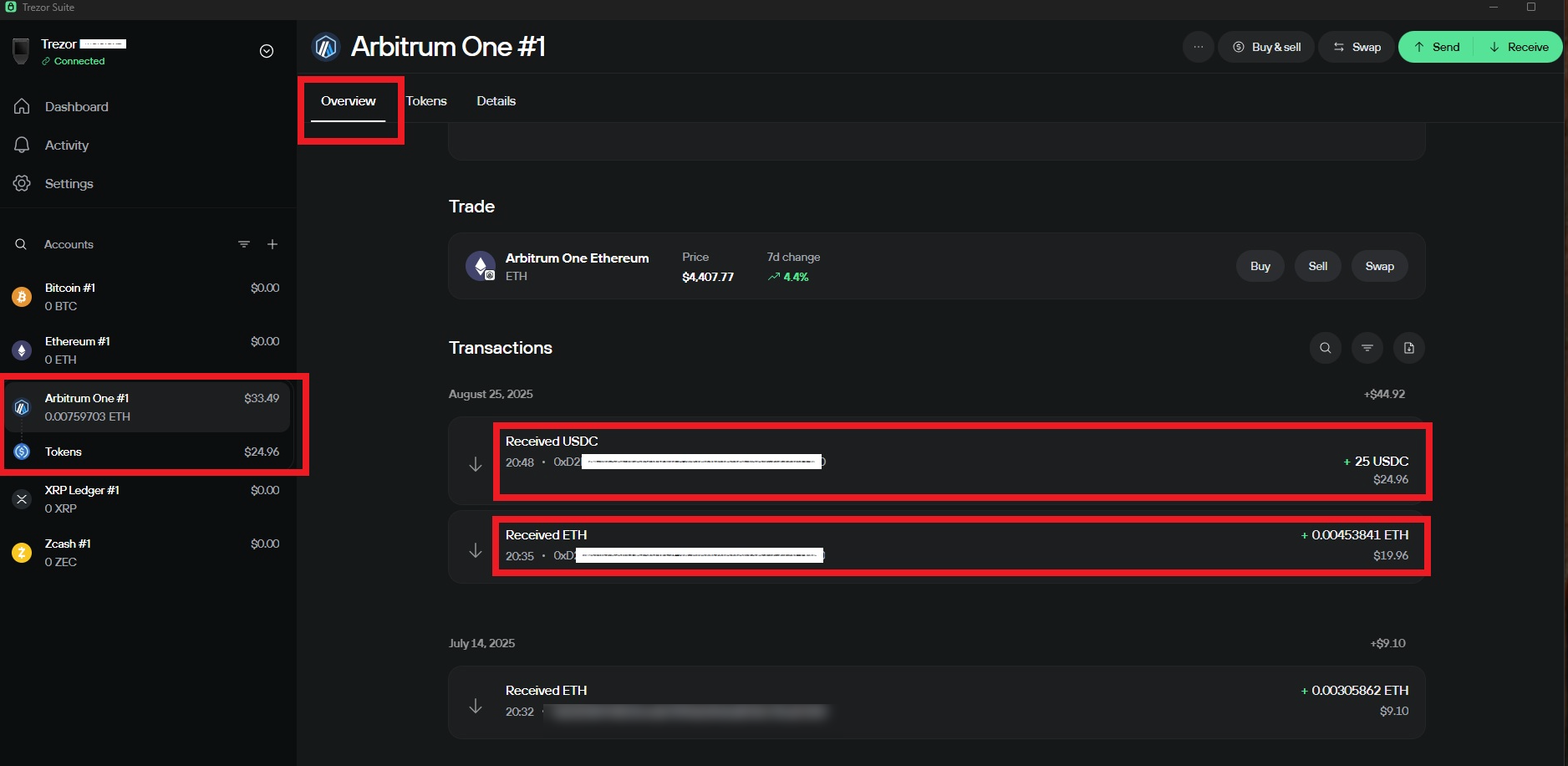The width and height of the screenshot is (1568, 766).
Task: Select the XRP Ledger #1 account
Action: [148, 499]
